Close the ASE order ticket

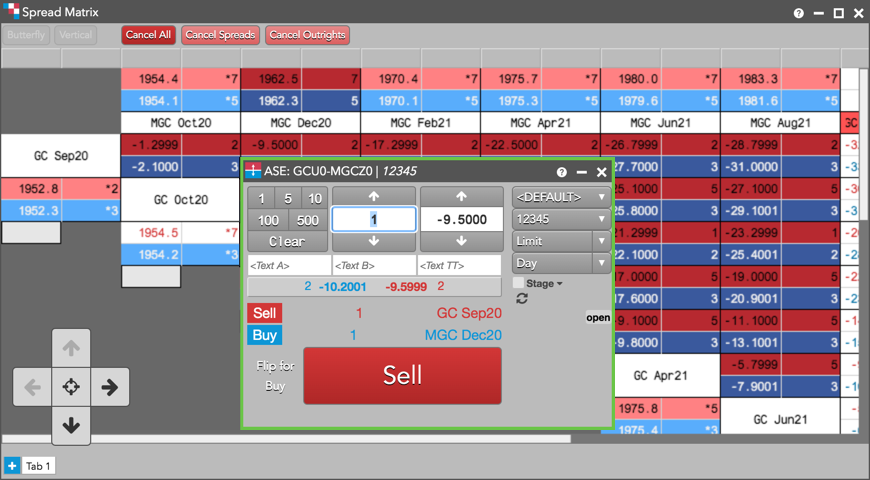click(601, 172)
